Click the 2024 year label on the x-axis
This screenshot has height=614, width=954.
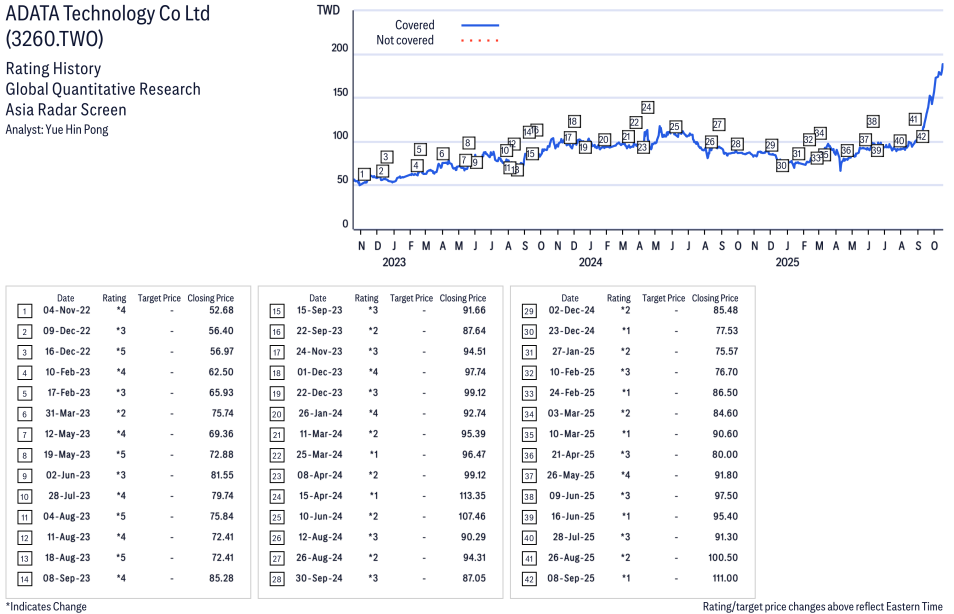pyautogui.click(x=590, y=263)
